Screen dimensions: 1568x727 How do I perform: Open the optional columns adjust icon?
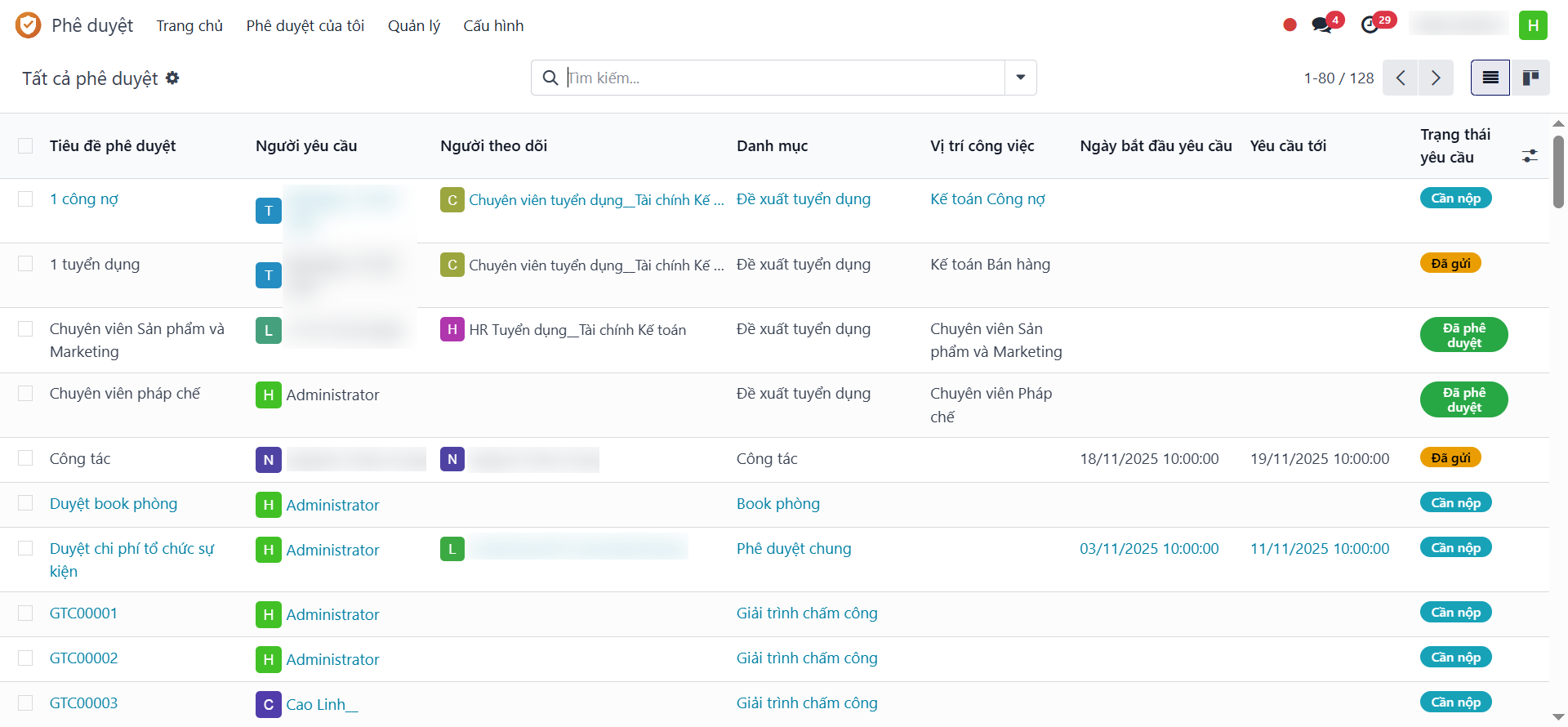coord(1530,155)
